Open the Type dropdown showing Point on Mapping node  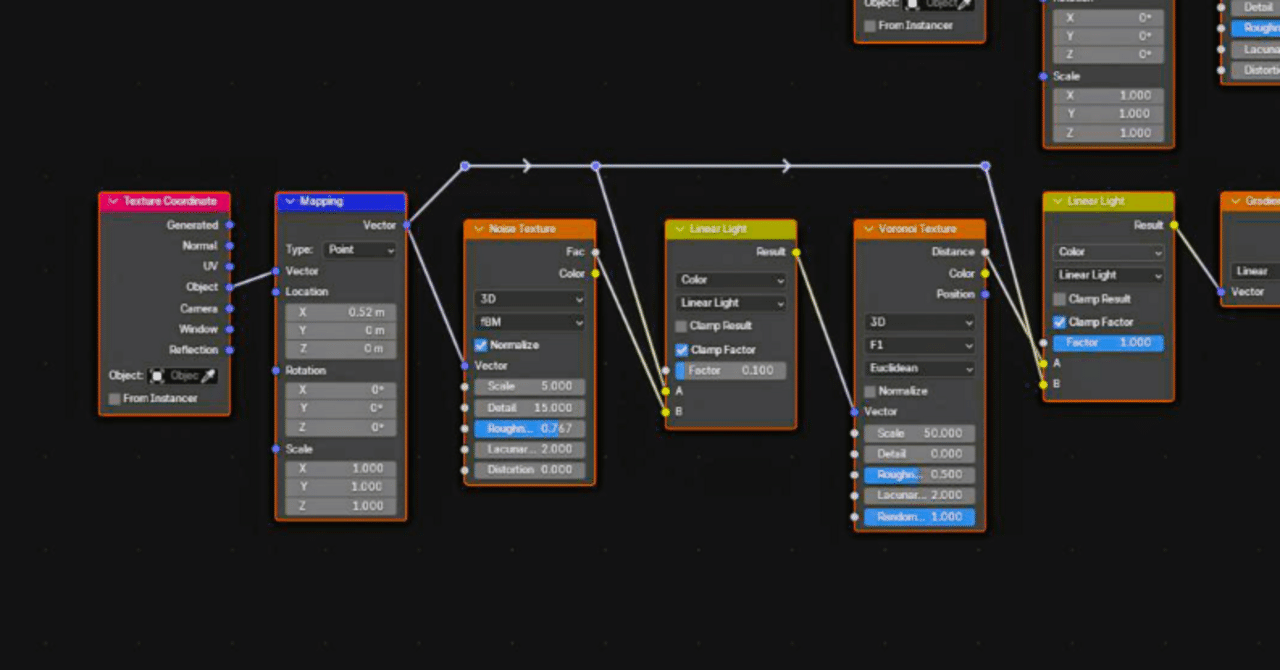(358, 249)
